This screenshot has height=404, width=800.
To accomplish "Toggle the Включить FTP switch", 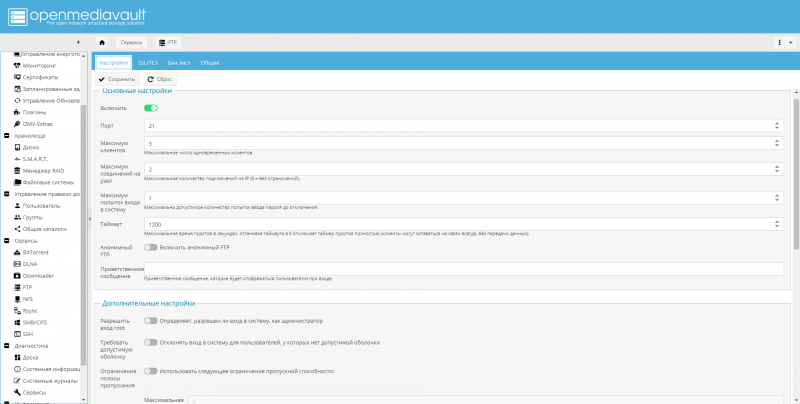I will (x=151, y=108).
